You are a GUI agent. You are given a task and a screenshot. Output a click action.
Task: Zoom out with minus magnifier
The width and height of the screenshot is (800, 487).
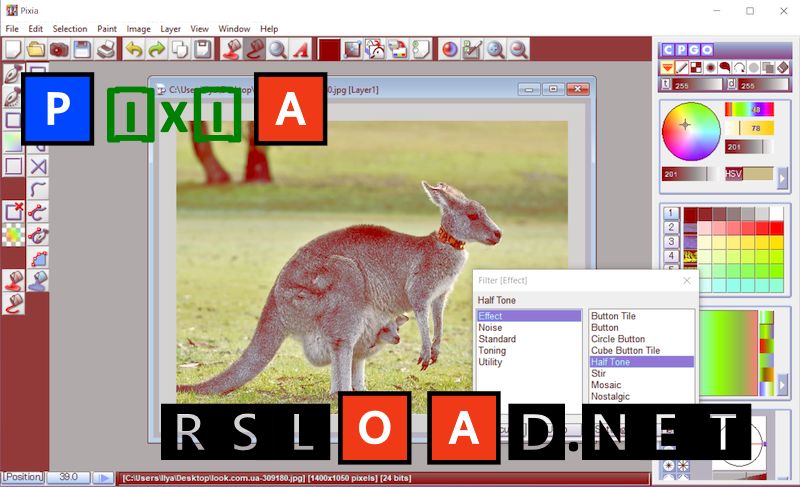pyautogui.click(x=518, y=49)
